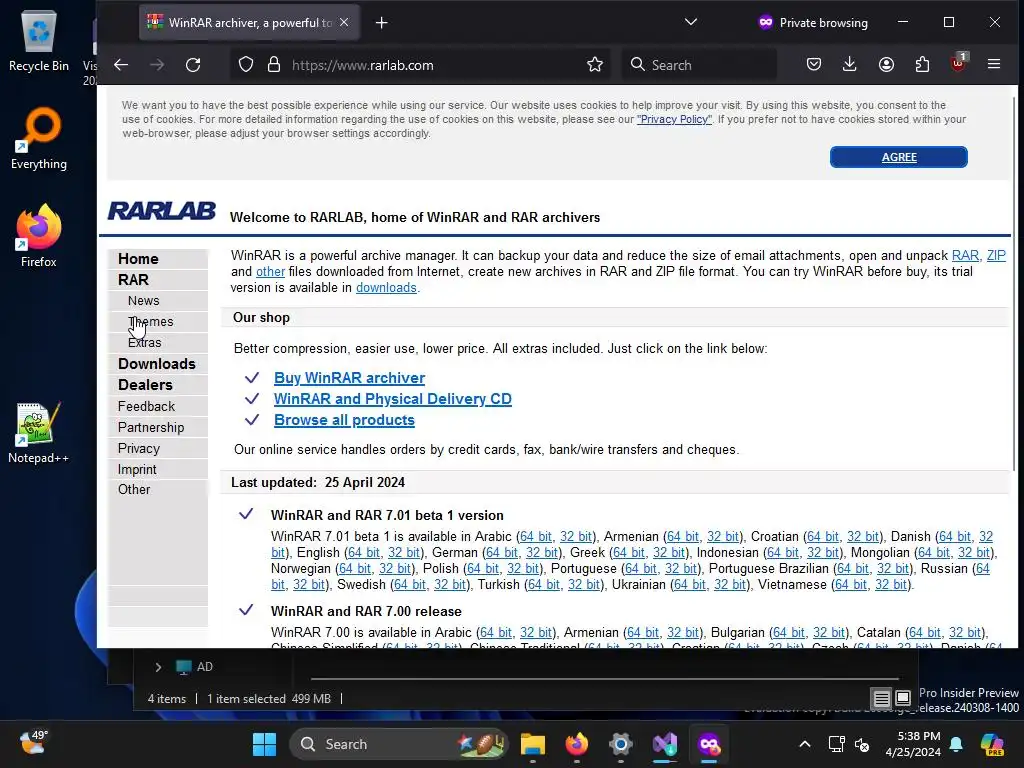This screenshot has width=1024, height=768.
Task: Go back to the previous page
Action: pyautogui.click(x=121, y=65)
